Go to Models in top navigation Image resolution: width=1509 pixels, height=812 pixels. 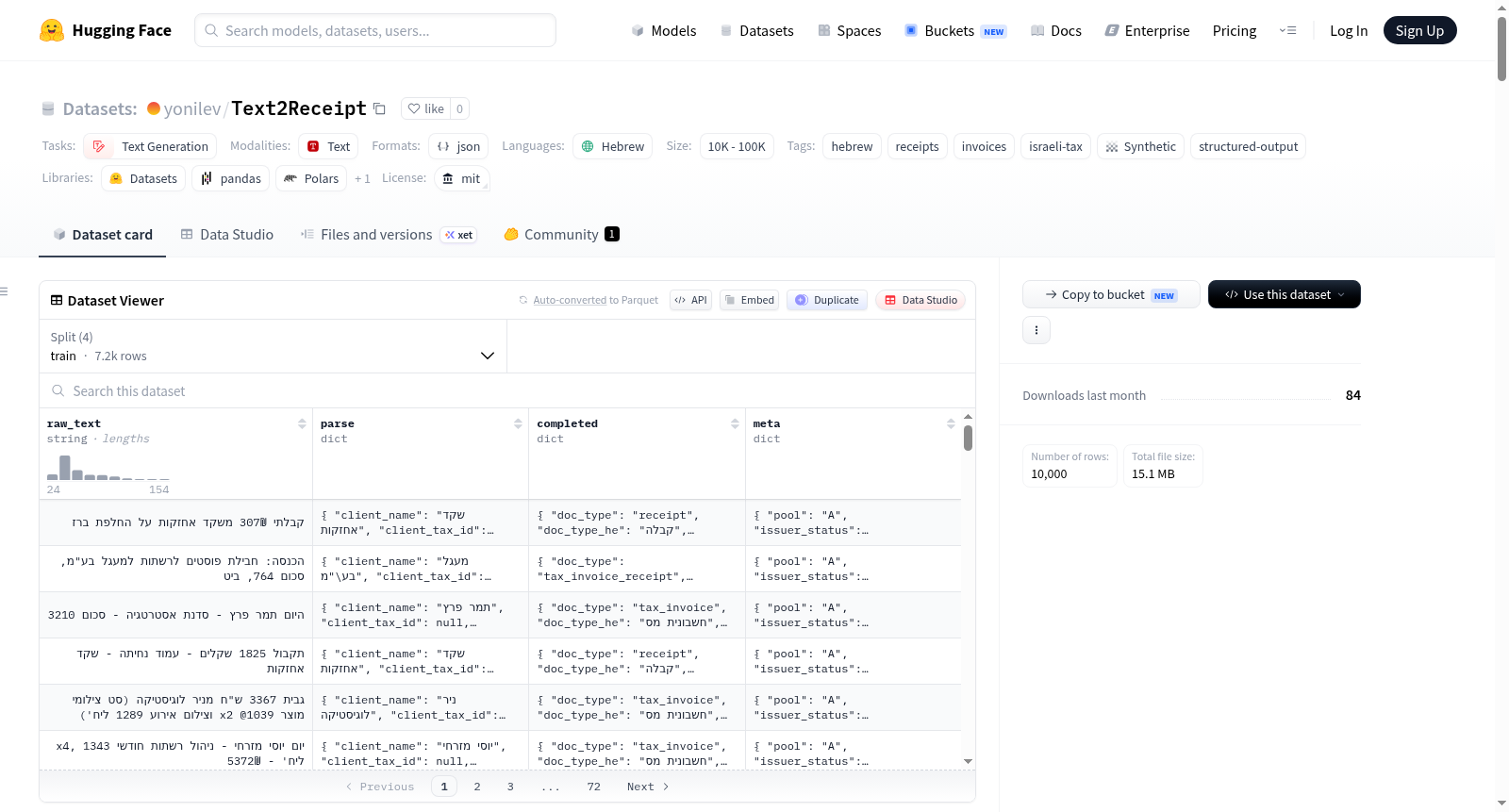click(664, 30)
